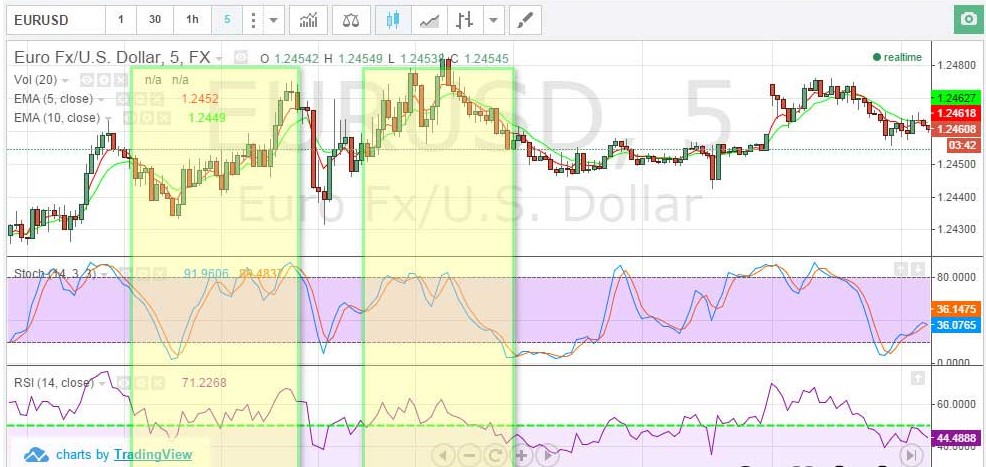986x467 pixels.
Task: Open Stoch indicator settings gear
Action: [143, 273]
